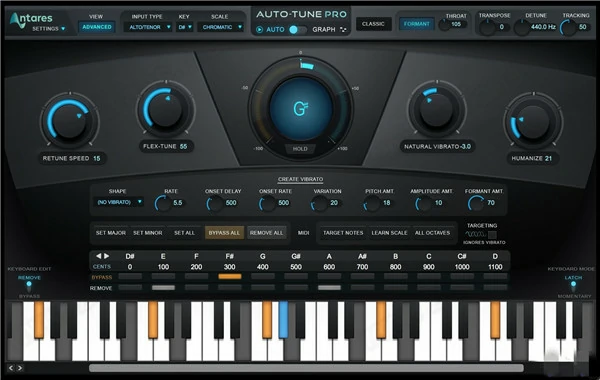Enable Classic mode
Screen dimensions: 600x380
point(373,24)
